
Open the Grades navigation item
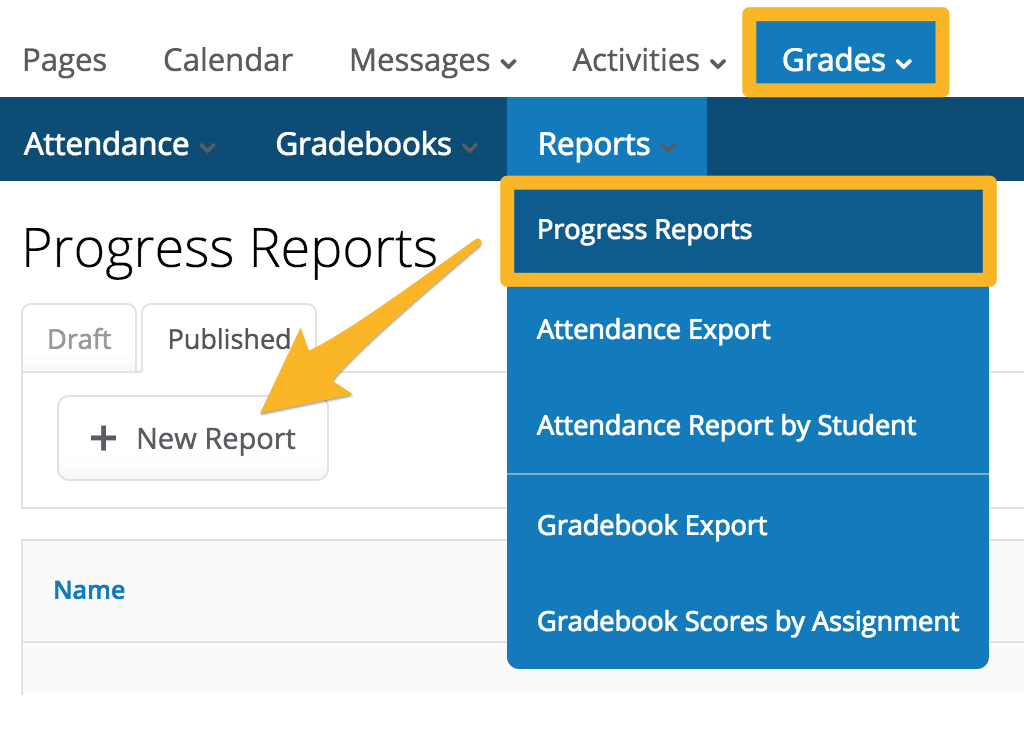pyautogui.click(x=834, y=61)
